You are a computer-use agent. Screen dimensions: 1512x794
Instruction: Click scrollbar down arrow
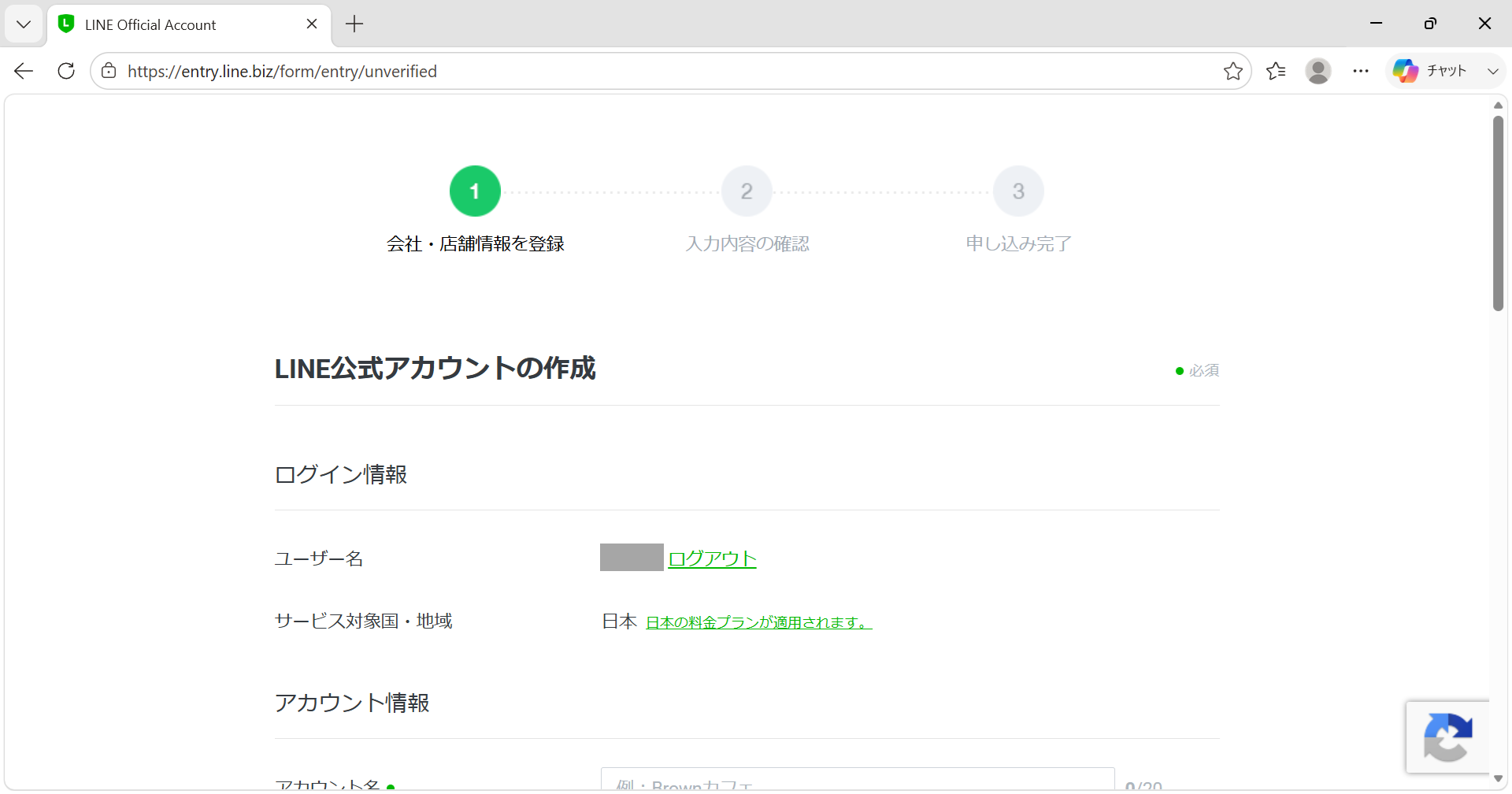(1498, 778)
